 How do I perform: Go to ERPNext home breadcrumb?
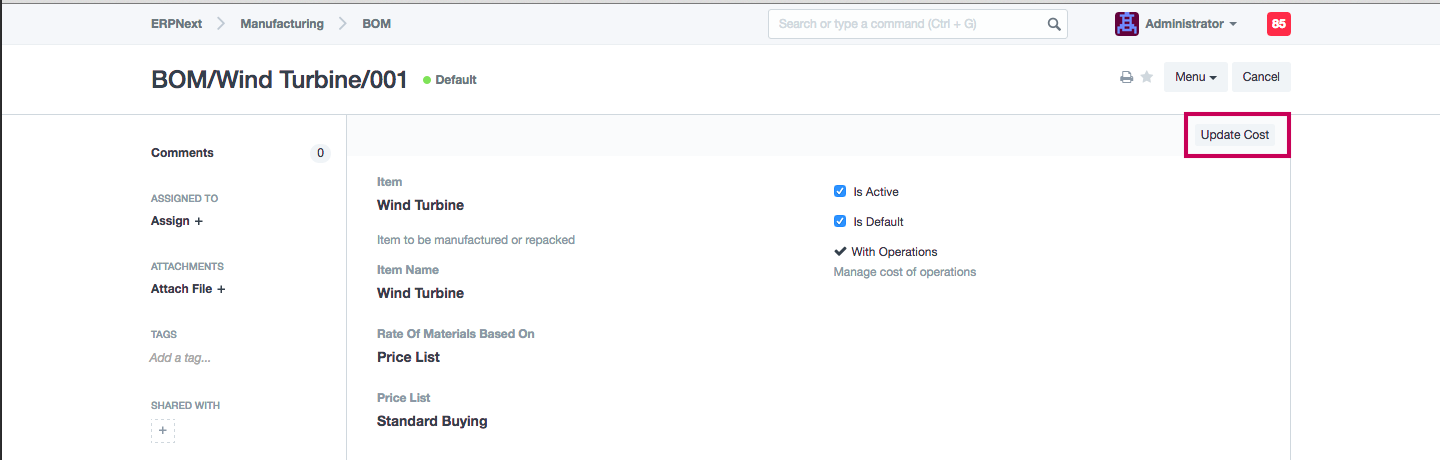pyautogui.click(x=176, y=24)
